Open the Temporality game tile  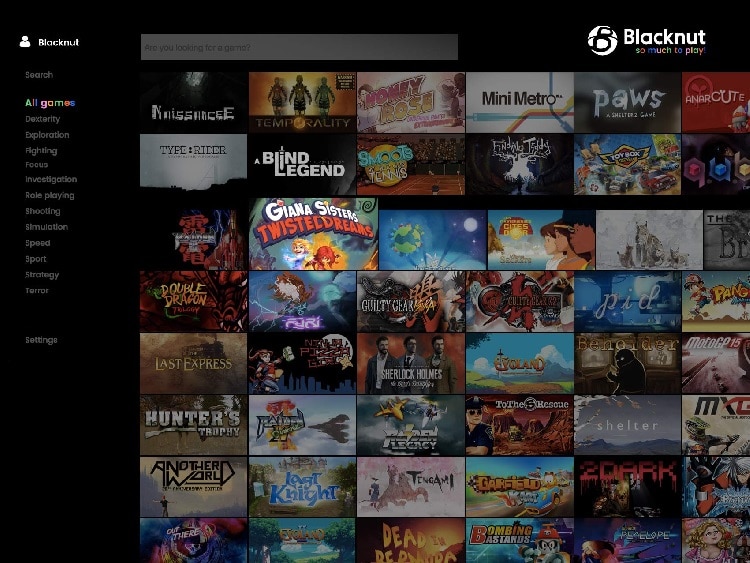[x=302, y=102]
